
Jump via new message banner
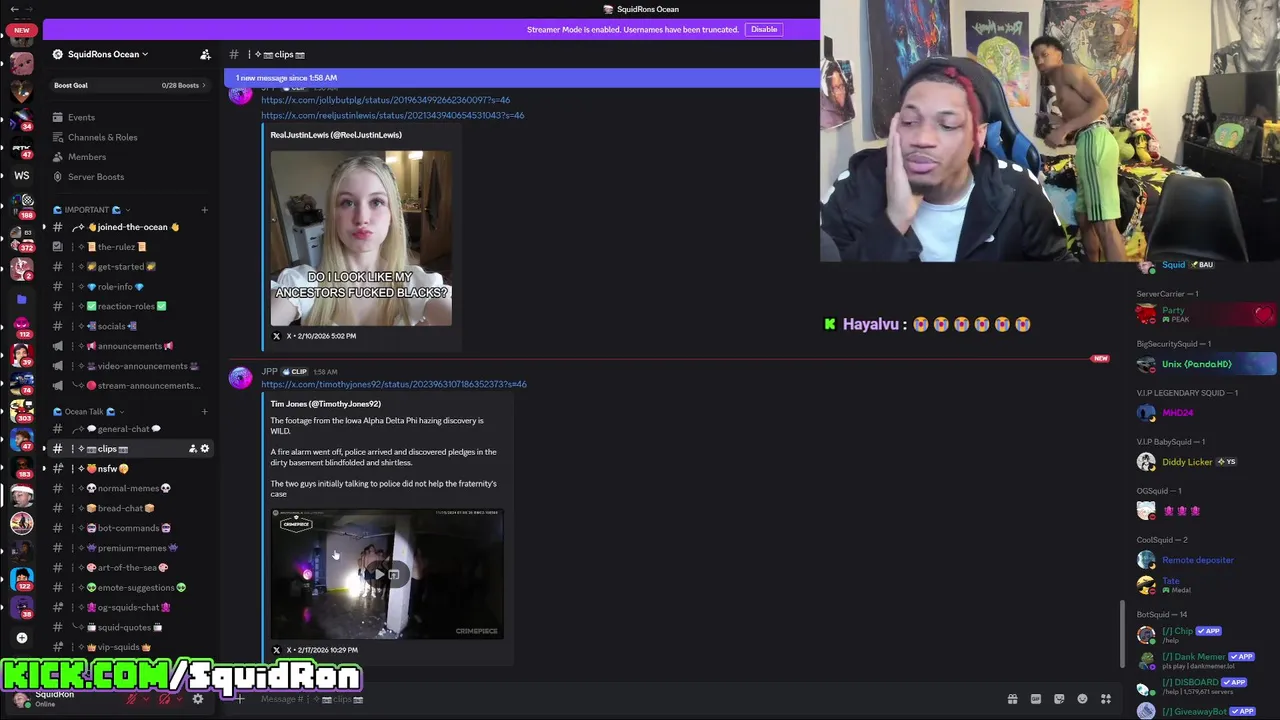pyautogui.click(x=520, y=78)
